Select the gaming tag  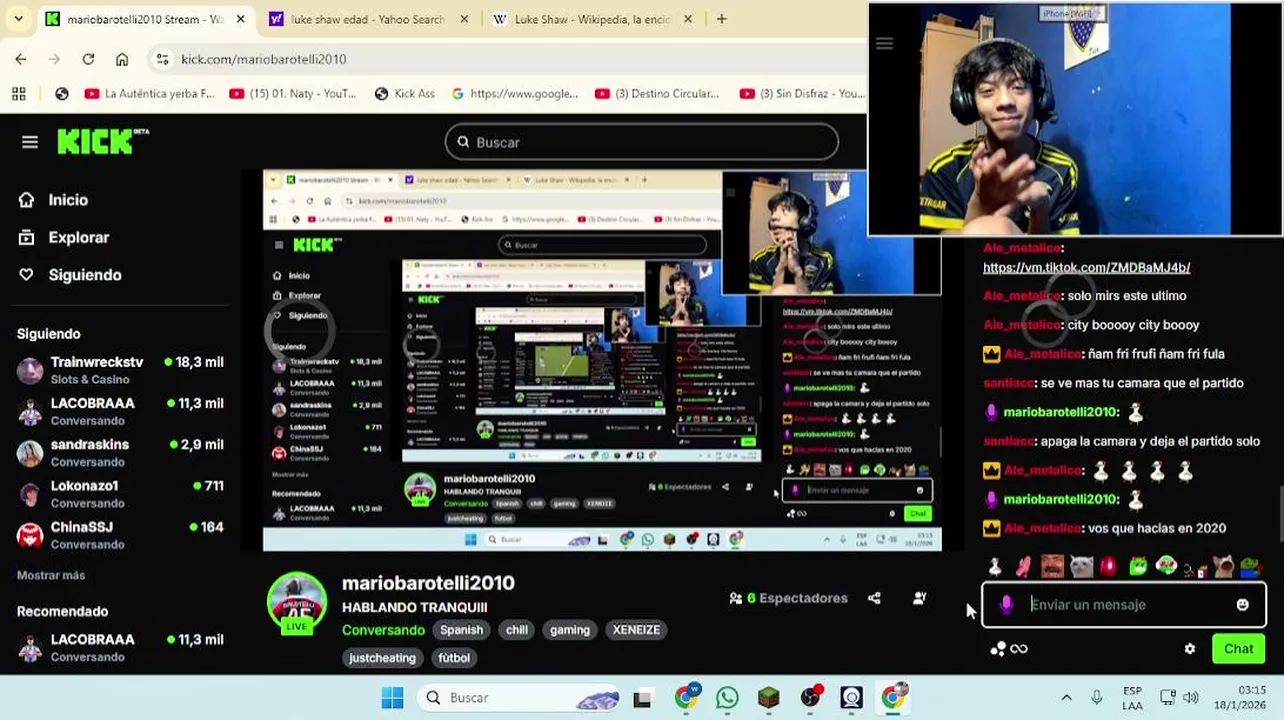click(570, 630)
